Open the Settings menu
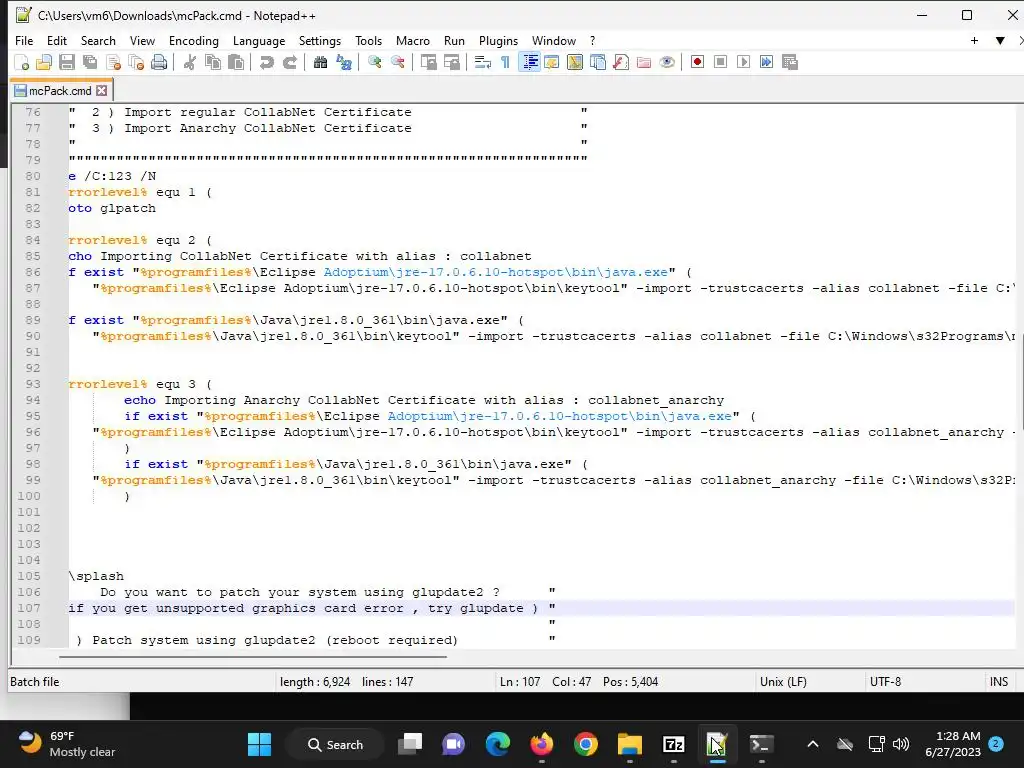The image size is (1024, 768). pos(320,40)
